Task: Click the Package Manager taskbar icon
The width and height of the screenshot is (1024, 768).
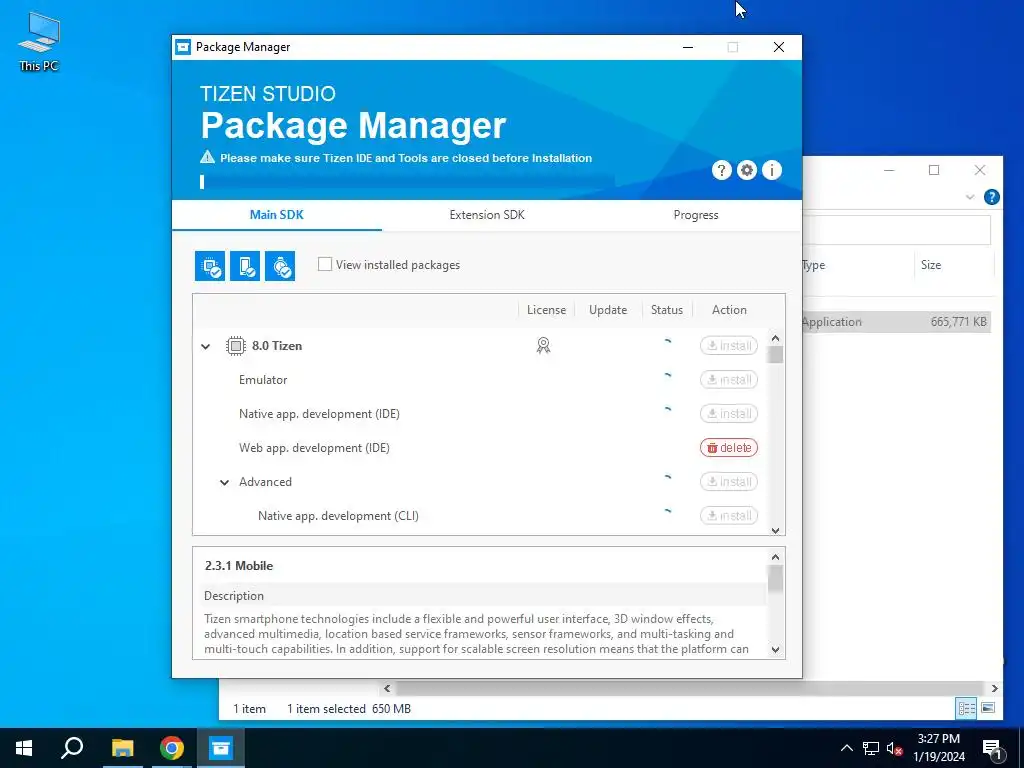Action: [221, 748]
